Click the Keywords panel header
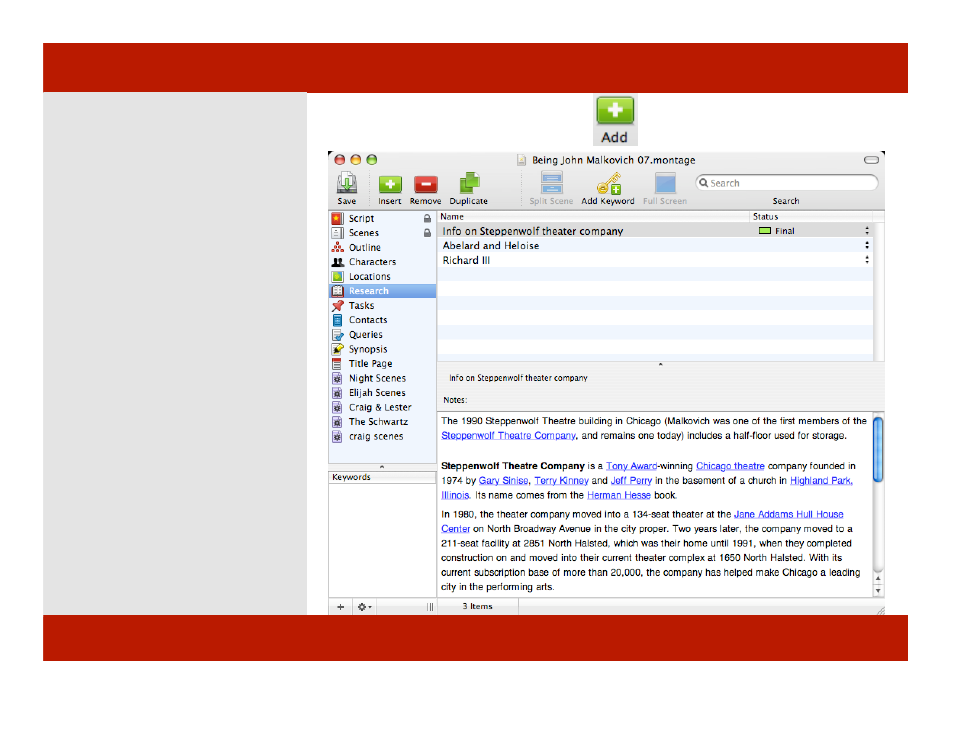This screenshot has height=737, width=954. click(x=382, y=477)
